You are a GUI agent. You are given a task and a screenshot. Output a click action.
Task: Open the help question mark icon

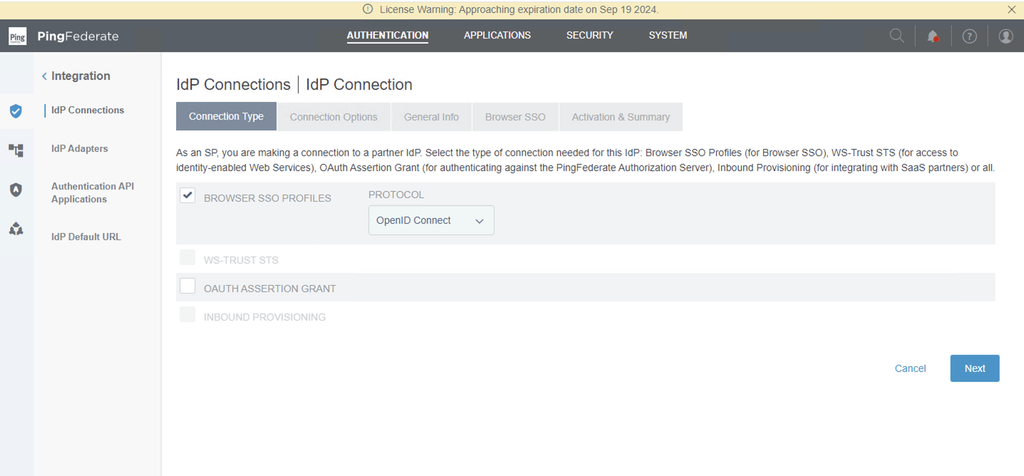(970, 37)
